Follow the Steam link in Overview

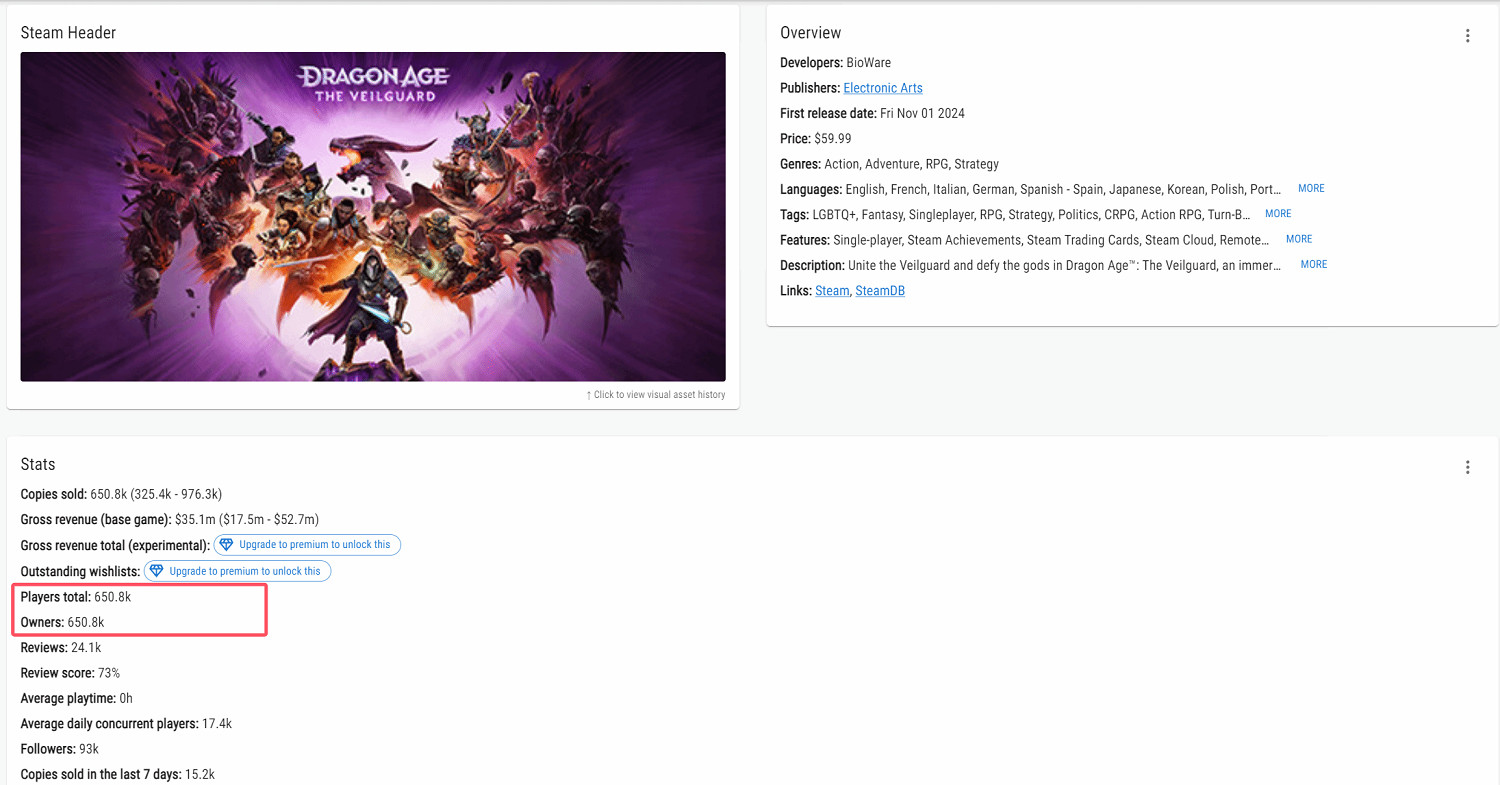pos(831,291)
